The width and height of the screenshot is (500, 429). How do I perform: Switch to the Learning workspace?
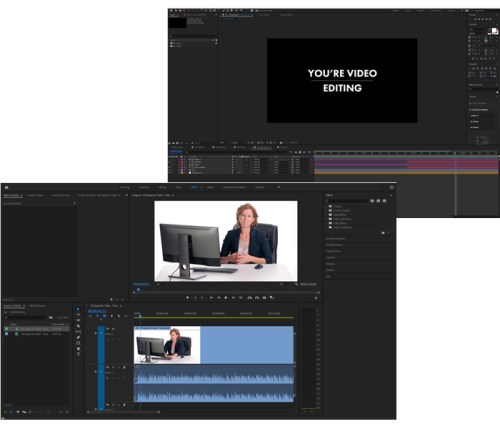(x=125, y=187)
